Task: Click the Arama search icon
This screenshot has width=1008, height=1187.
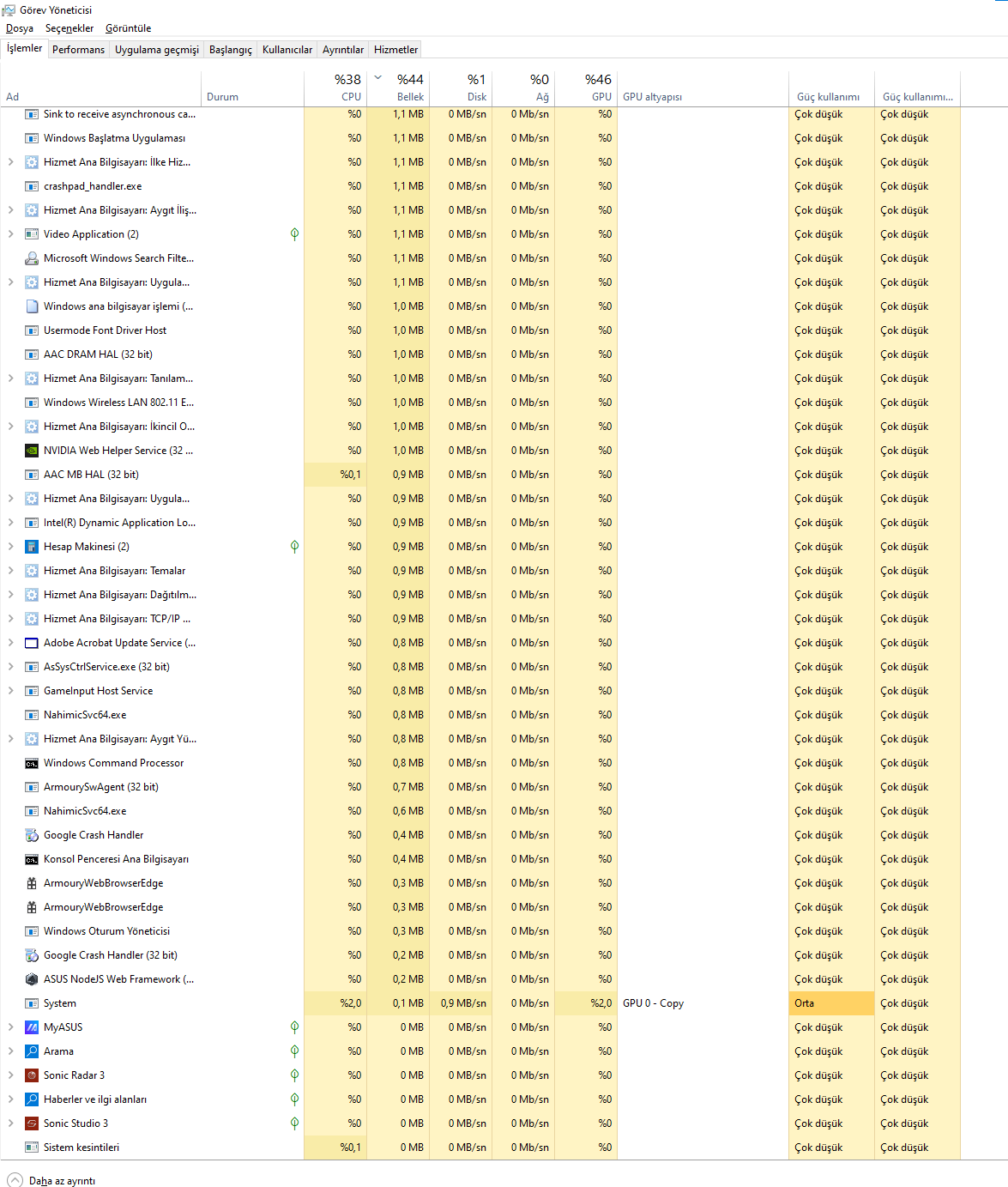Action: click(x=32, y=1051)
